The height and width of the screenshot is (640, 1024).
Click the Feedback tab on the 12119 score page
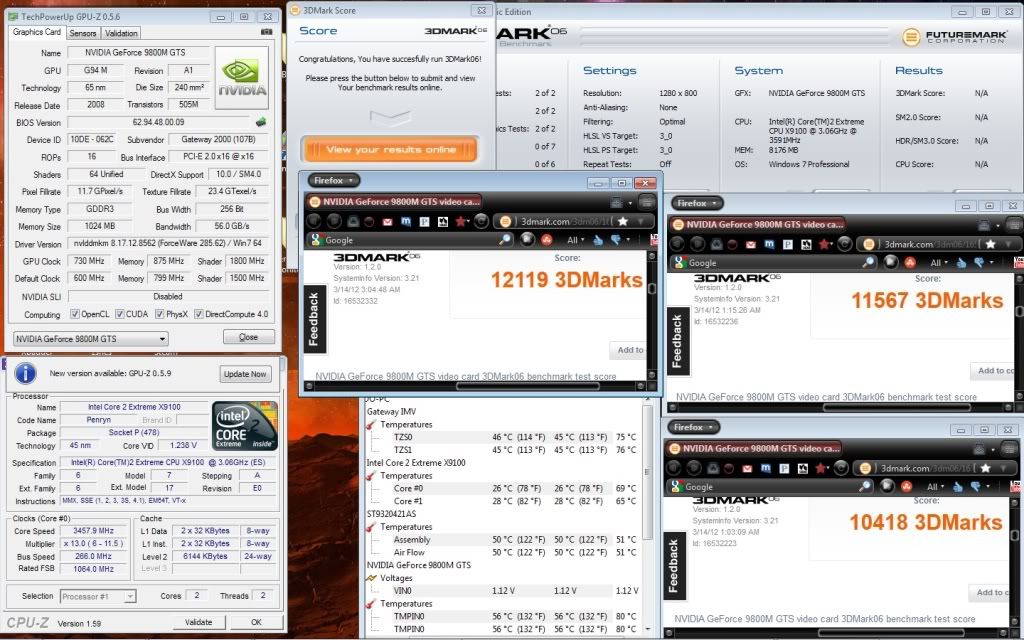pos(314,319)
